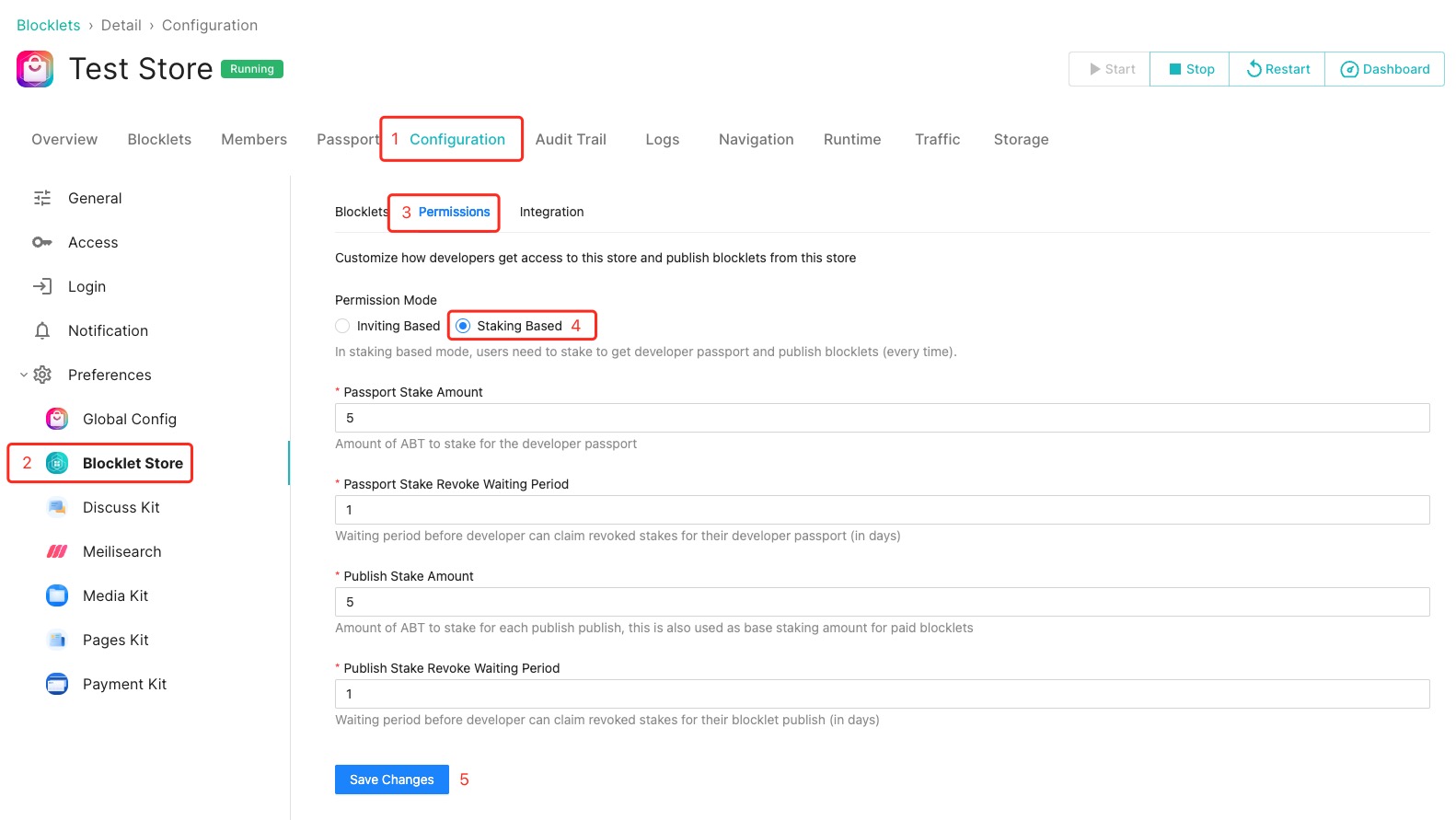1456x820 pixels.
Task: Click the Save Changes button
Action: (x=391, y=780)
